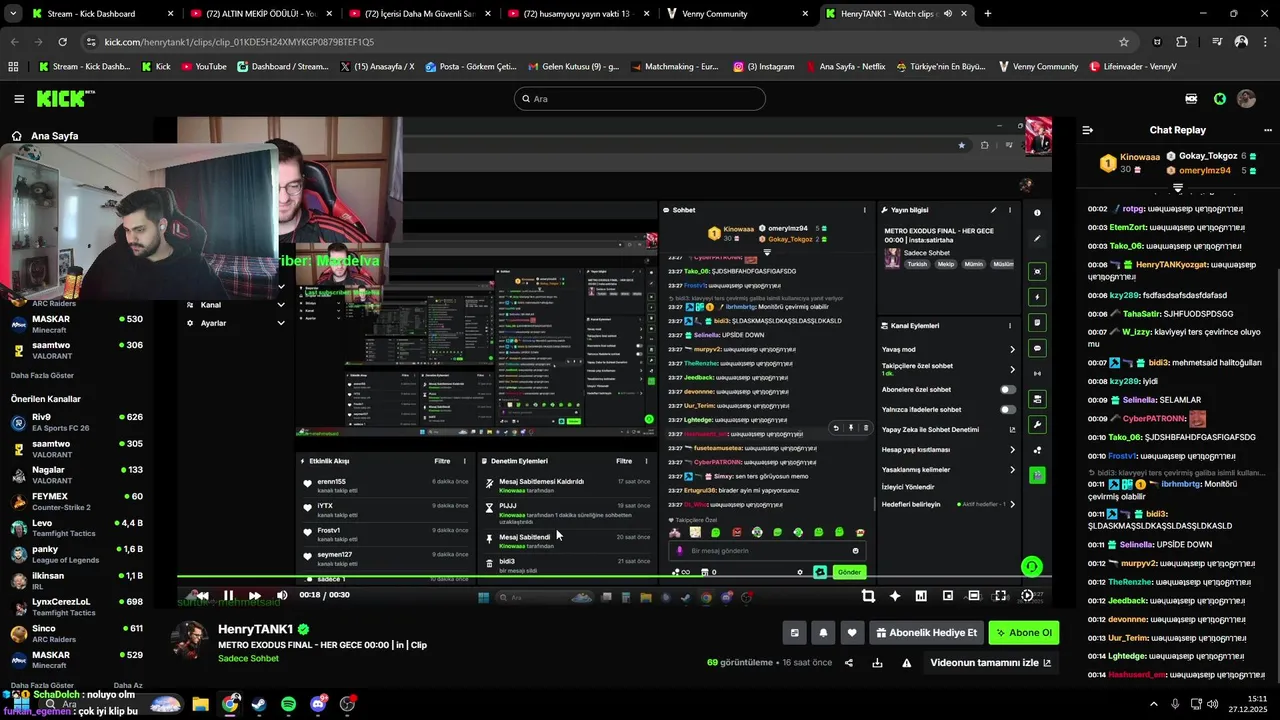
Task: Share the clip using the share icon
Action: click(x=849, y=662)
